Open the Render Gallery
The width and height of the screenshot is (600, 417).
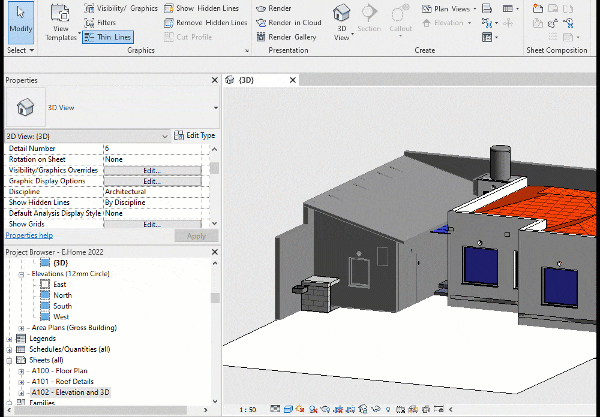(x=287, y=37)
